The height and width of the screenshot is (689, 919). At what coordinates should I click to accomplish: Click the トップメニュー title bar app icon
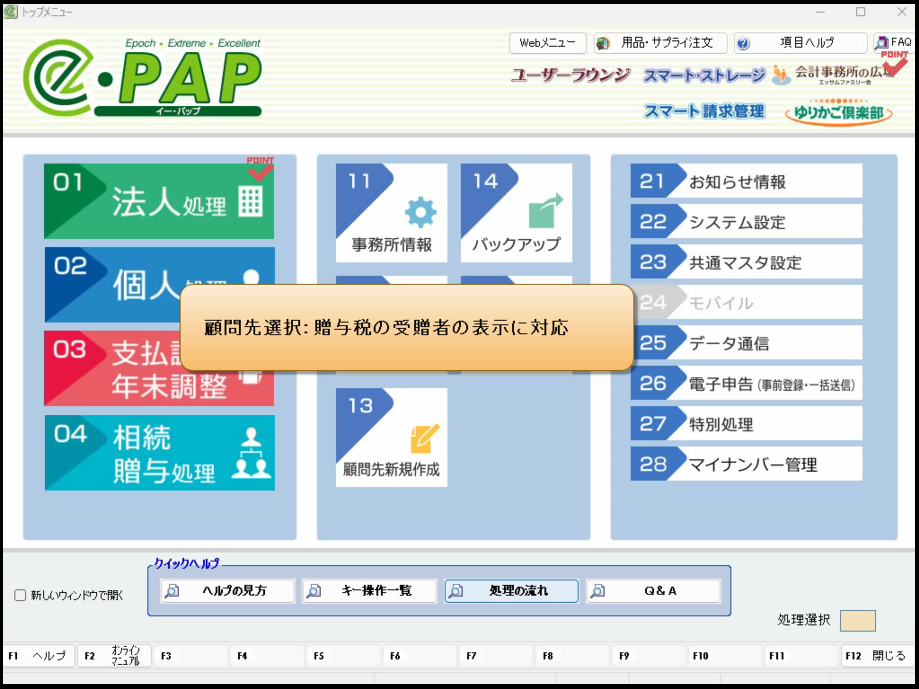11,11
